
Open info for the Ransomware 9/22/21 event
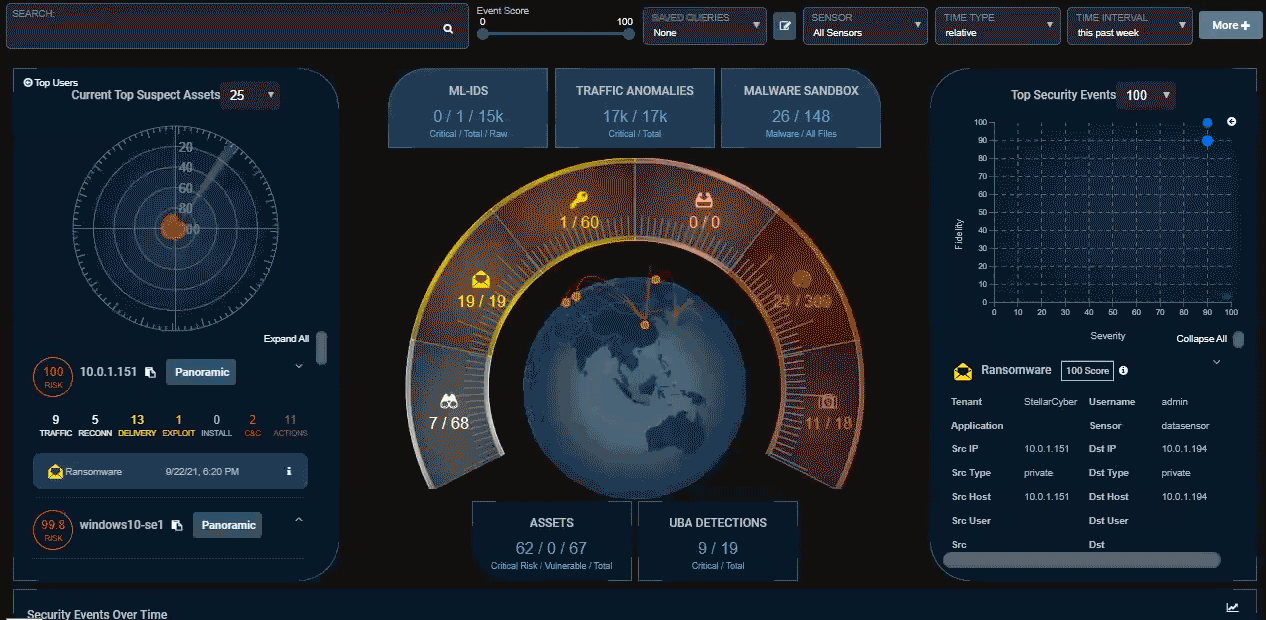pos(289,471)
